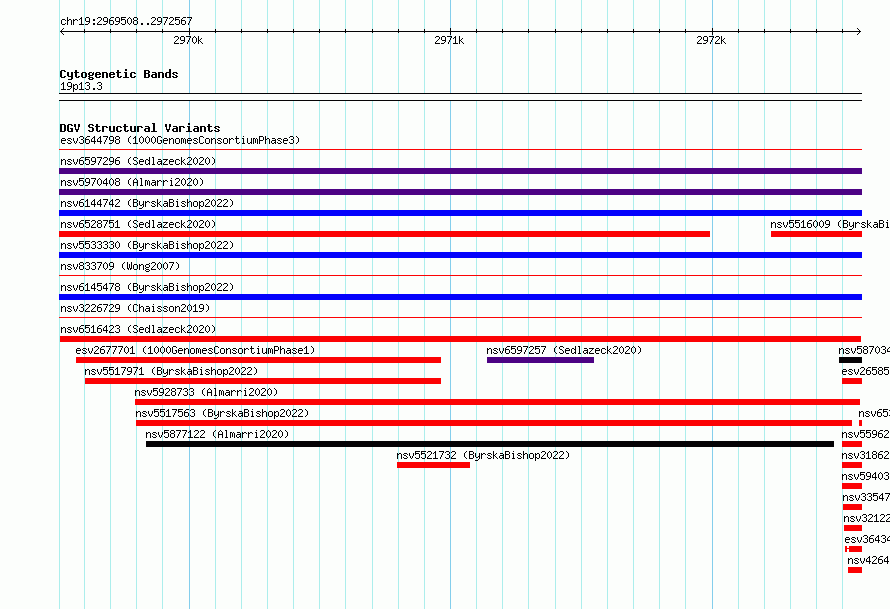Open variant label esv3644798 (1000GenomesConsortiumPhase3)
890x609 pixels.
(x=180, y=140)
